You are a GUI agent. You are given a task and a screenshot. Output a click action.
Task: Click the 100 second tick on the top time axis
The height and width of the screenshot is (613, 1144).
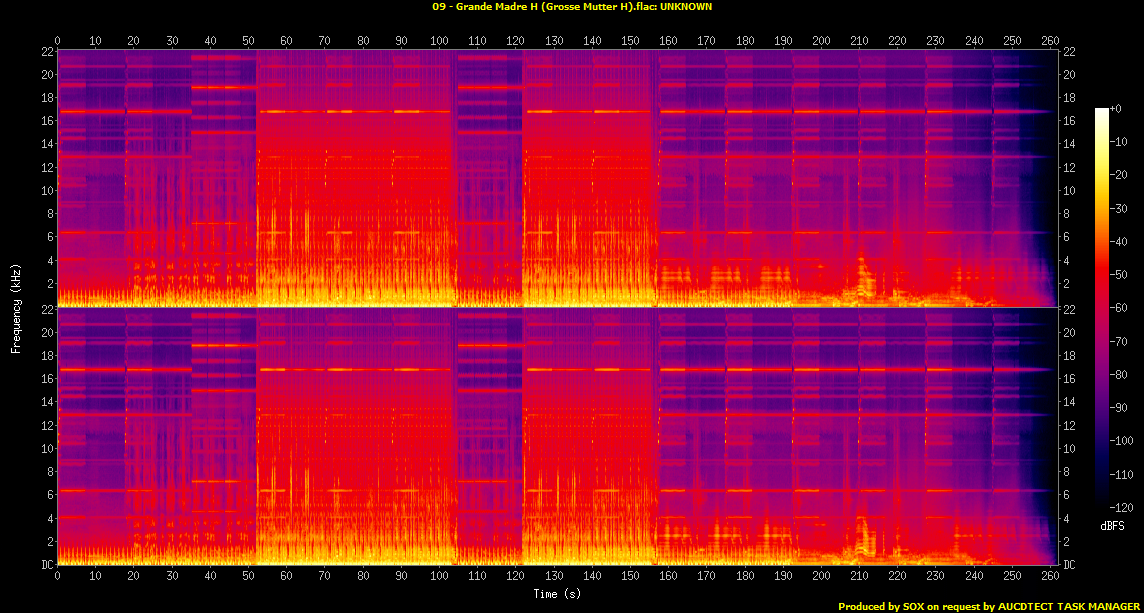(439, 41)
